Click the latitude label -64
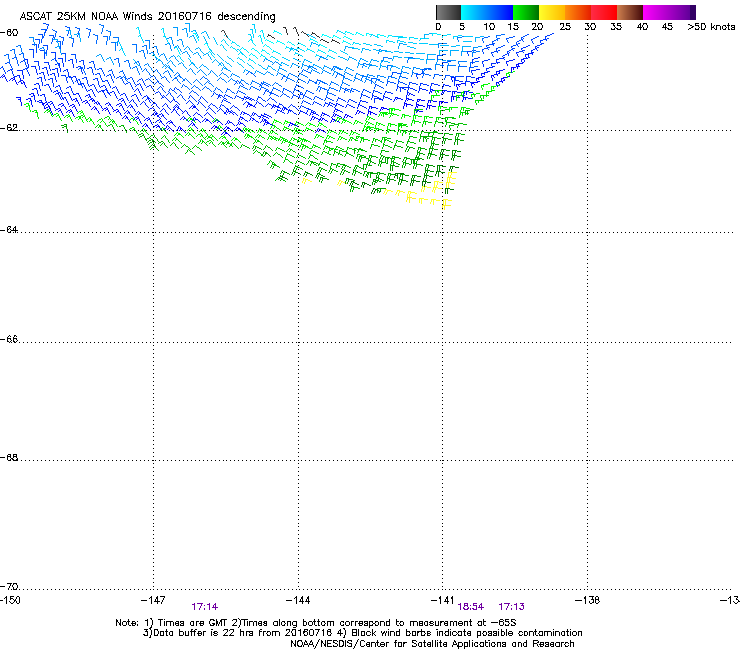740x650 pixels. [9, 230]
